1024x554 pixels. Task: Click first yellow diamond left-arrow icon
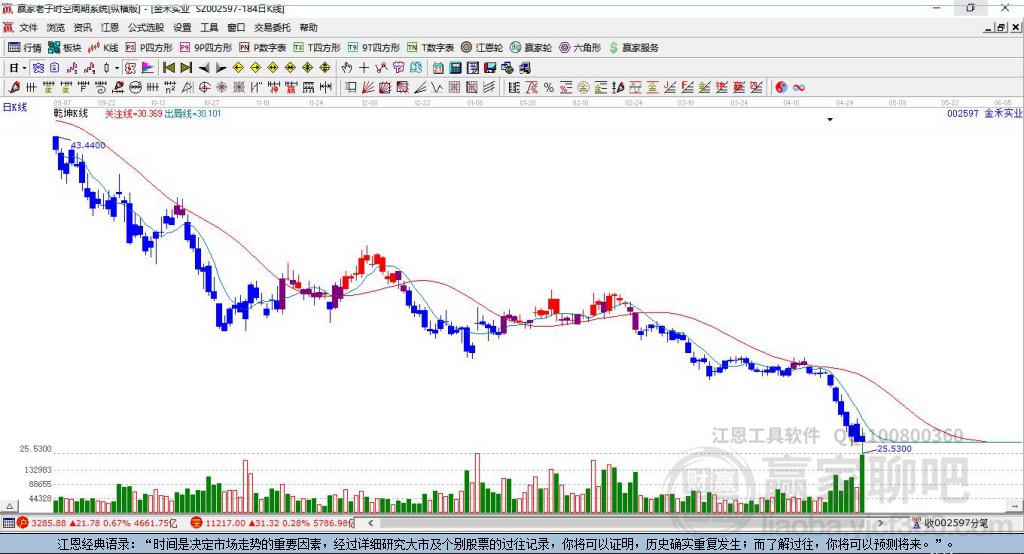click(x=238, y=68)
